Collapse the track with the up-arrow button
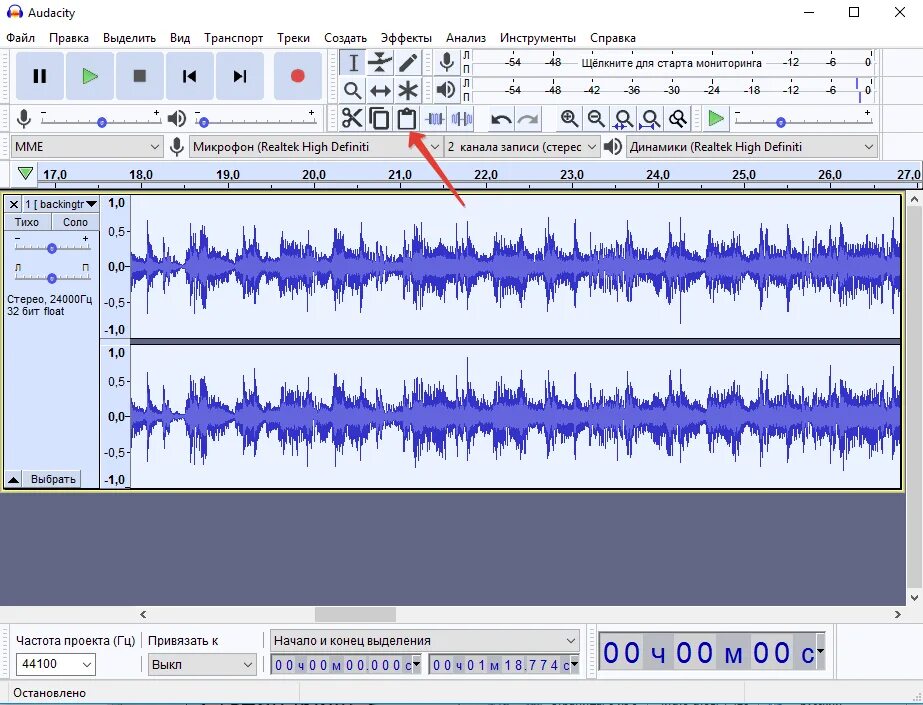The height and width of the screenshot is (705, 923). click(x=13, y=479)
